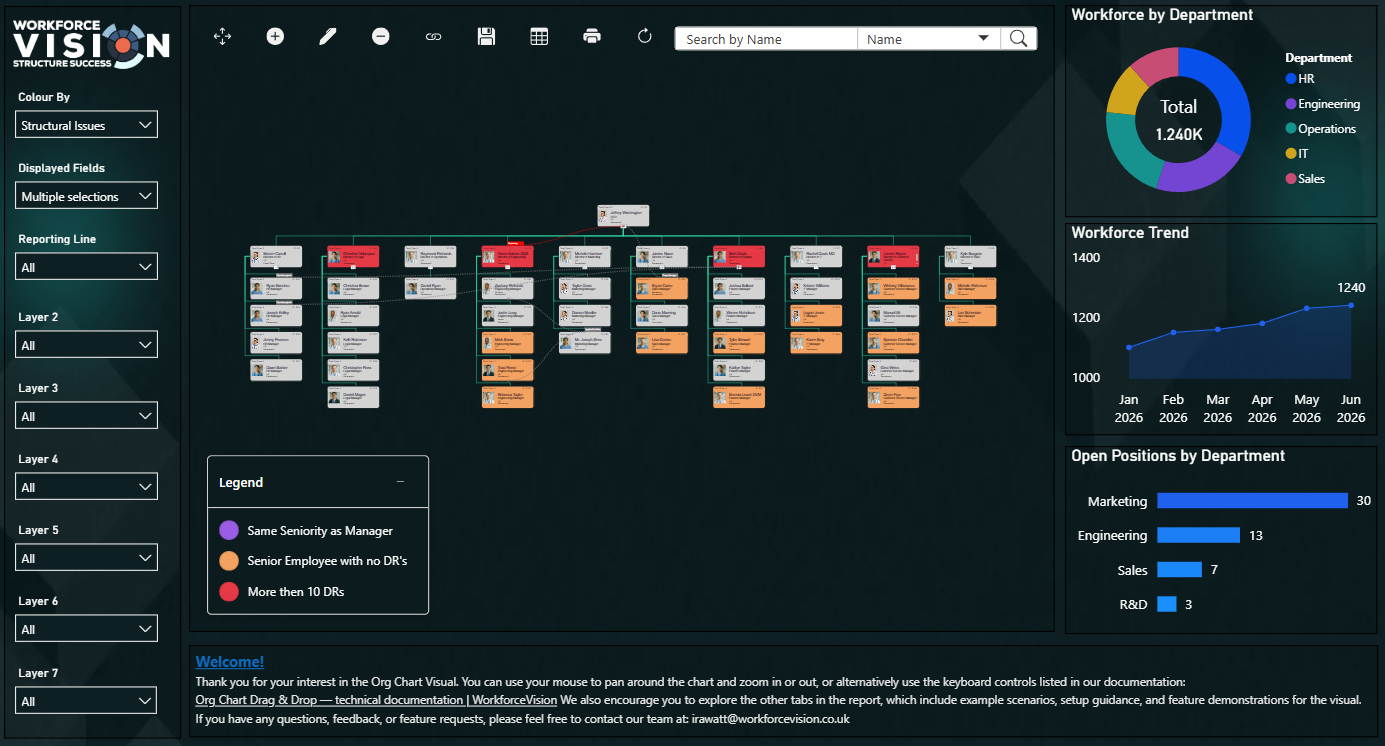This screenshot has width=1385, height=746.
Task: Select the orange Tyler Stewart node card
Action: tap(739, 342)
